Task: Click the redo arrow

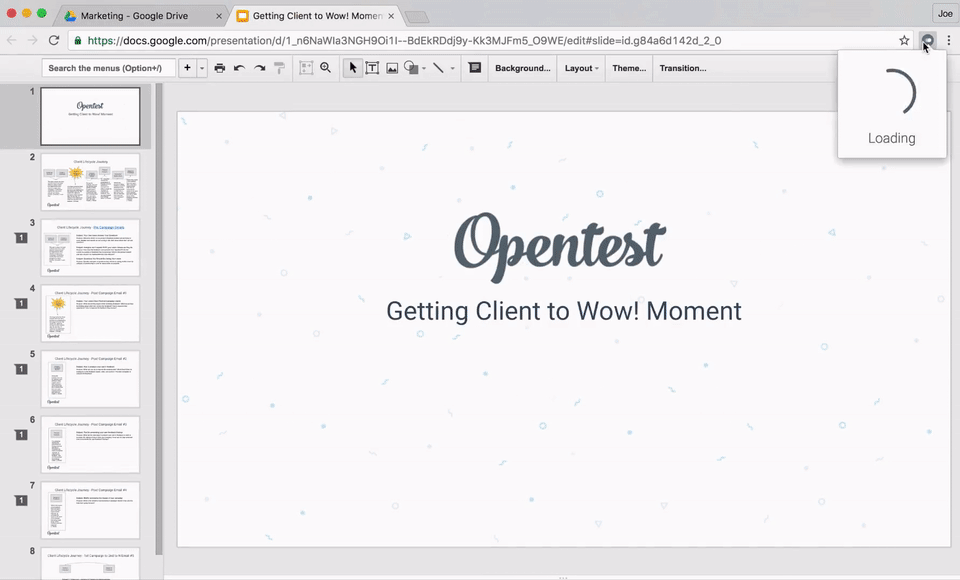Action: 260,68
